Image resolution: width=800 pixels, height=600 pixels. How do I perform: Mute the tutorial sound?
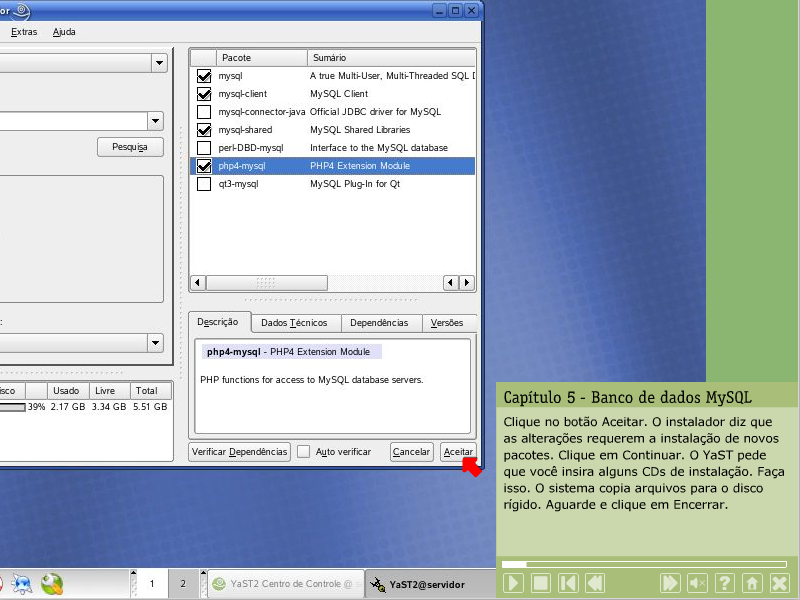click(698, 583)
